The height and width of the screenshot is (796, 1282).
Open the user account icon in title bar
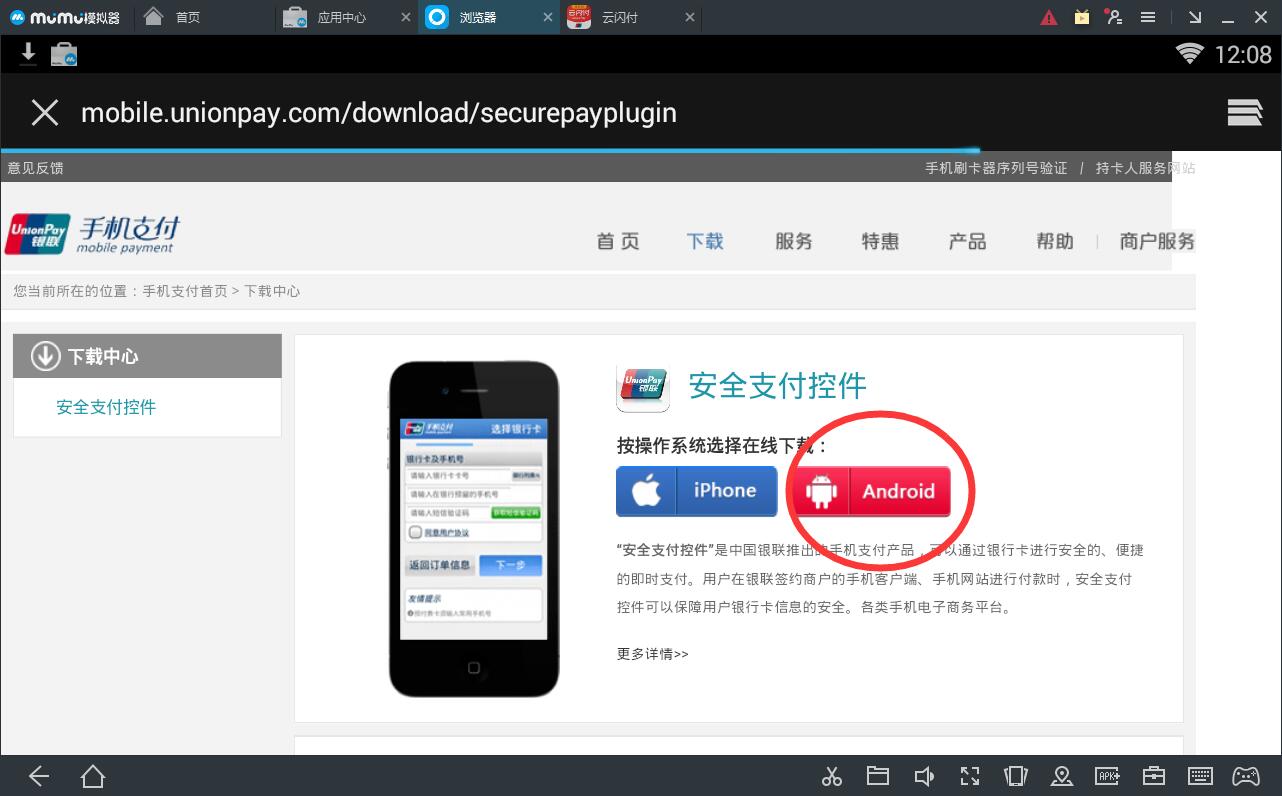coord(1115,17)
